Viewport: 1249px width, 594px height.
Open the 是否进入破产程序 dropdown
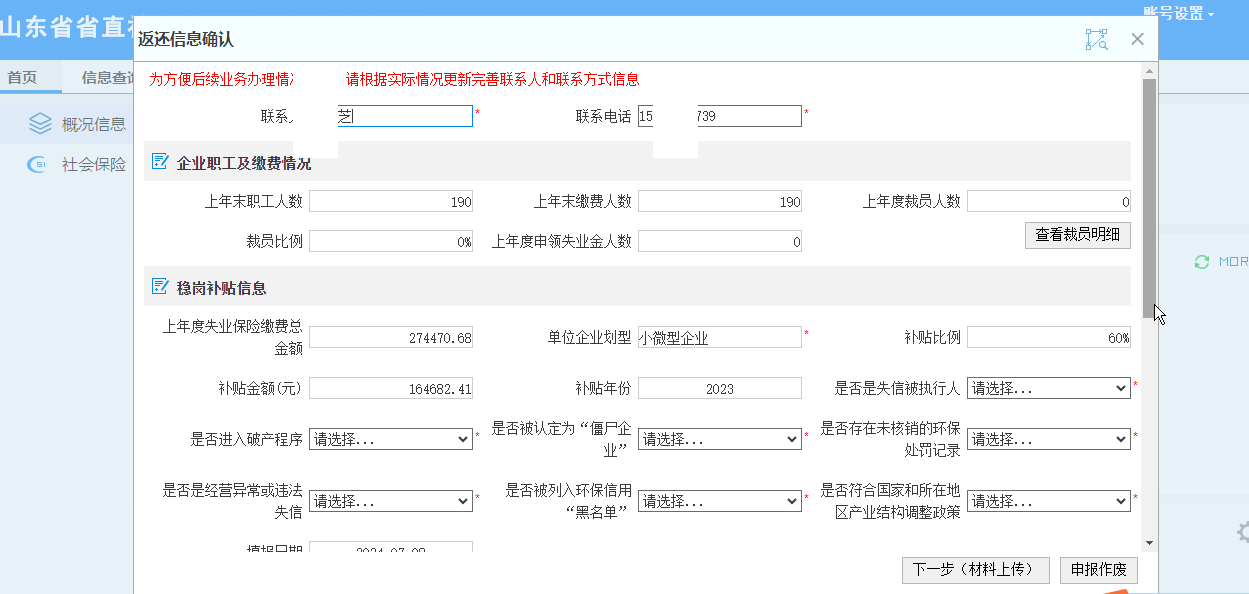pyautogui.click(x=390, y=439)
